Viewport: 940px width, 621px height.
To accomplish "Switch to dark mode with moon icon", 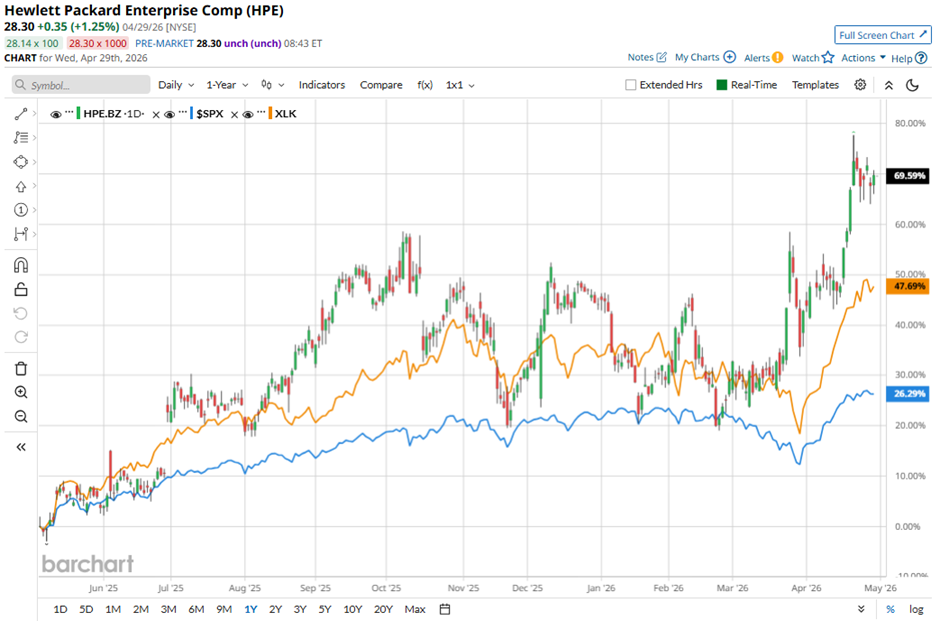I will pos(911,85).
